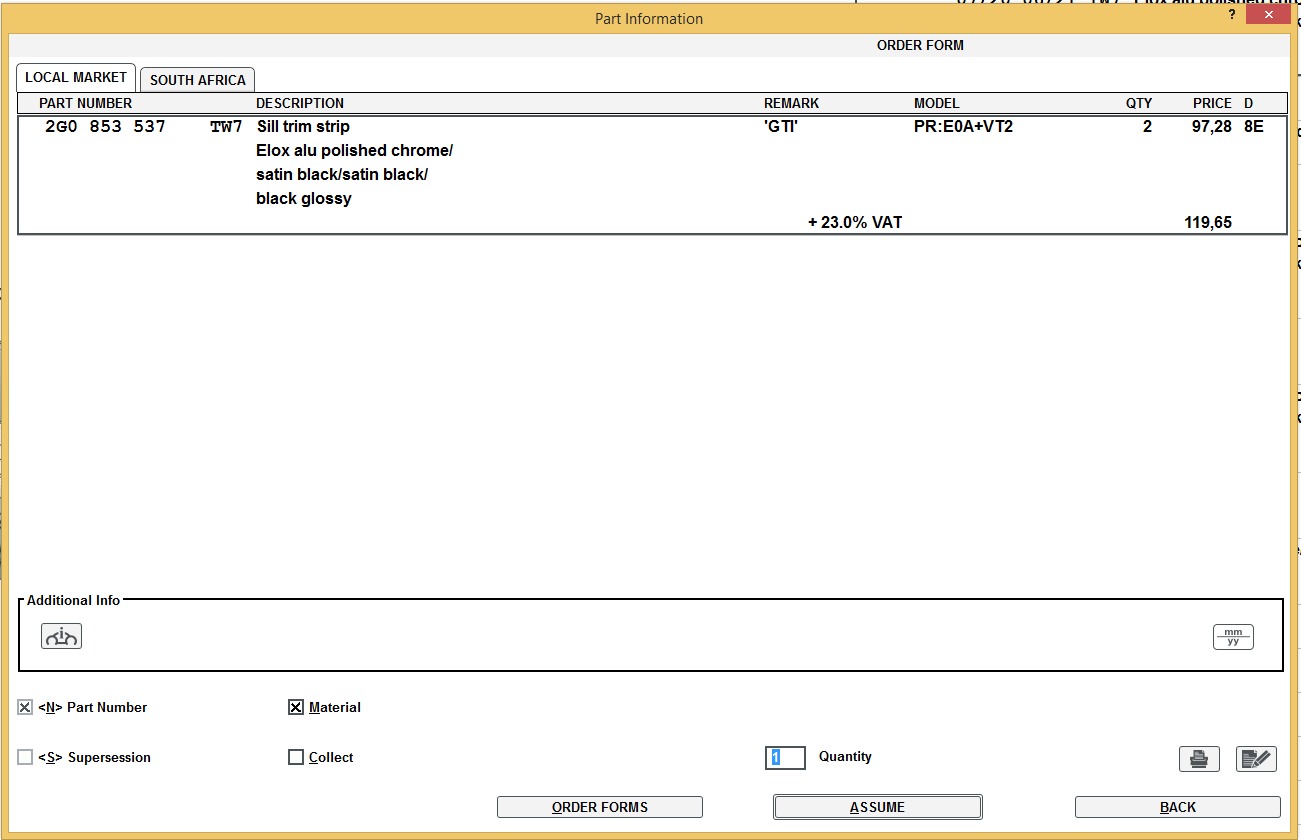
Task: Toggle the <N> Part Number checkbox
Action: 25,707
